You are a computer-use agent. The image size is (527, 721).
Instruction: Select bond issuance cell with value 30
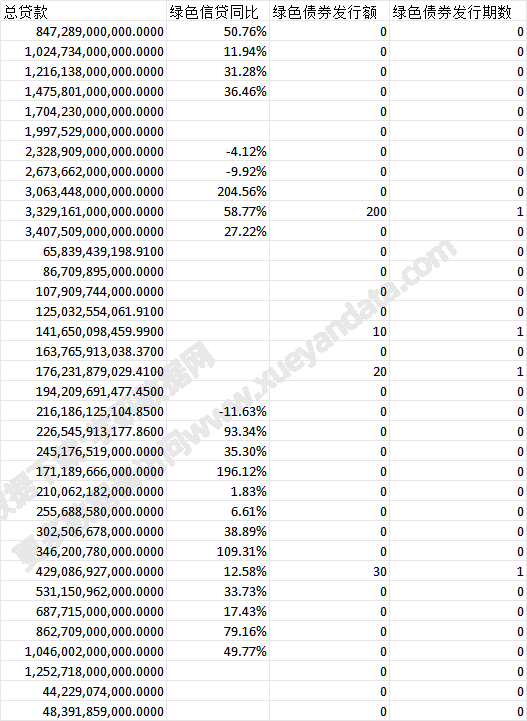pos(329,572)
